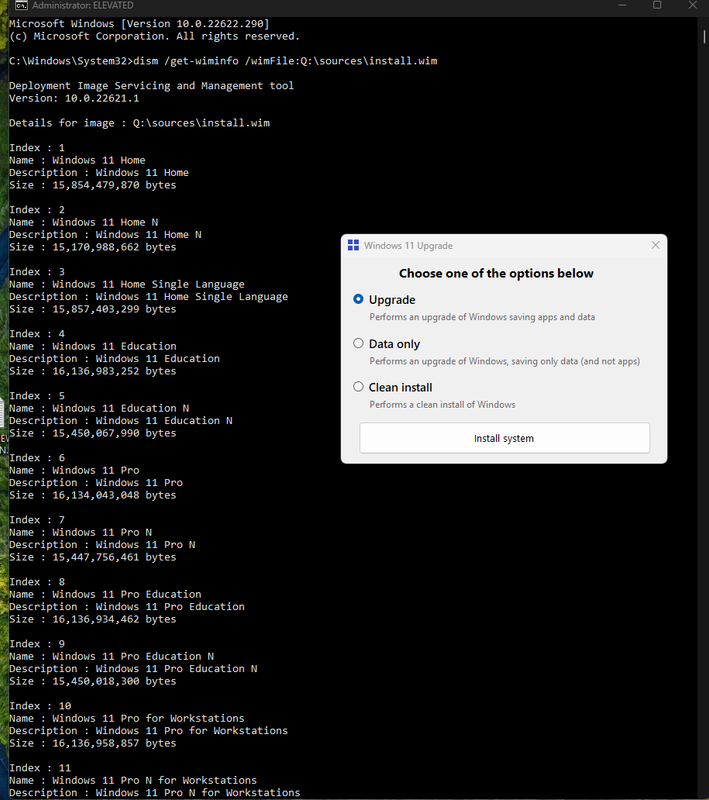Screen dimensions: 709x800
Task: Click the 'Administrator: ELEVATED' title text
Action: click(83, 6)
